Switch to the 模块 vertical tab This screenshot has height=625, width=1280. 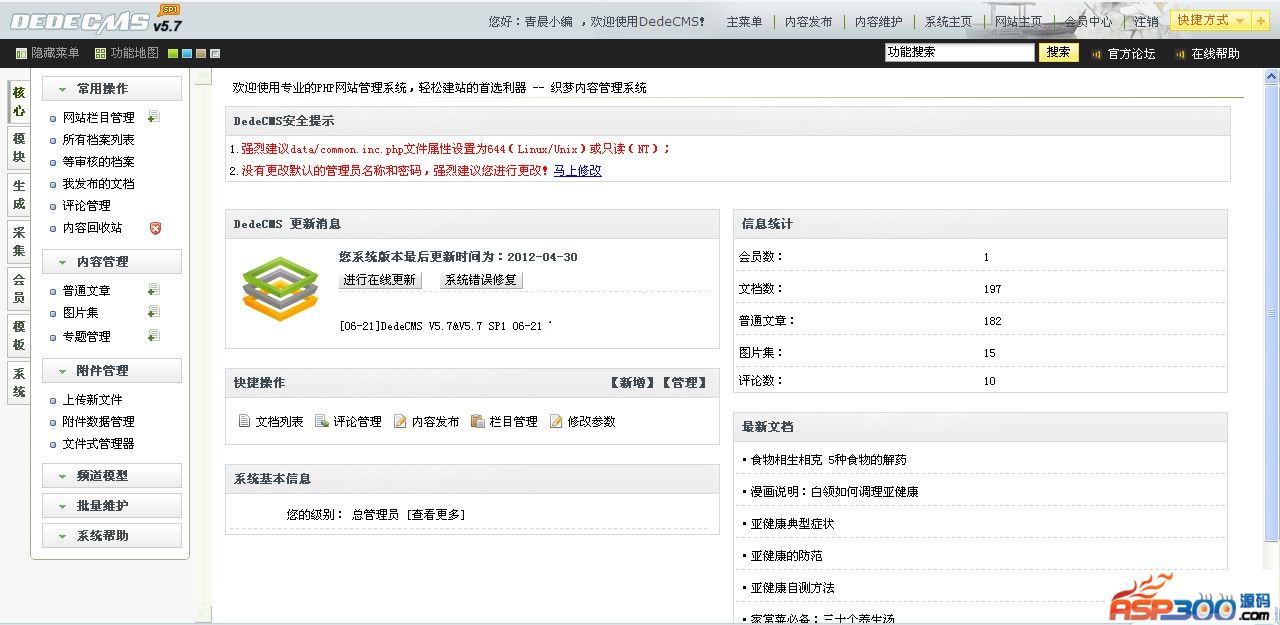tap(19, 148)
